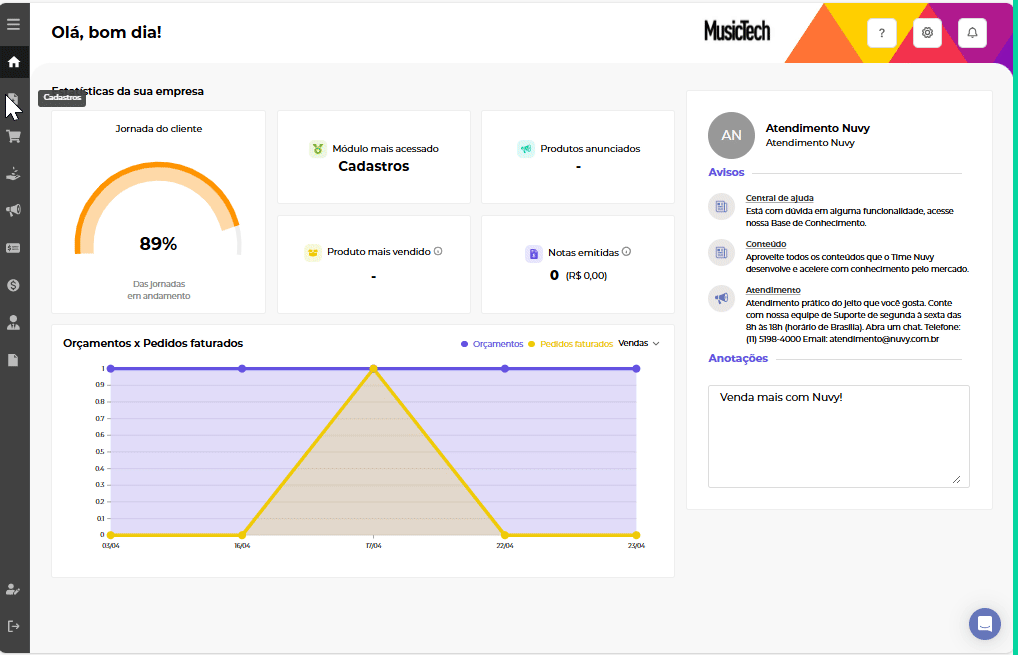Open the megaphone marketing module
The height and width of the screenshot is (655, 1018).
coord(14,210)
